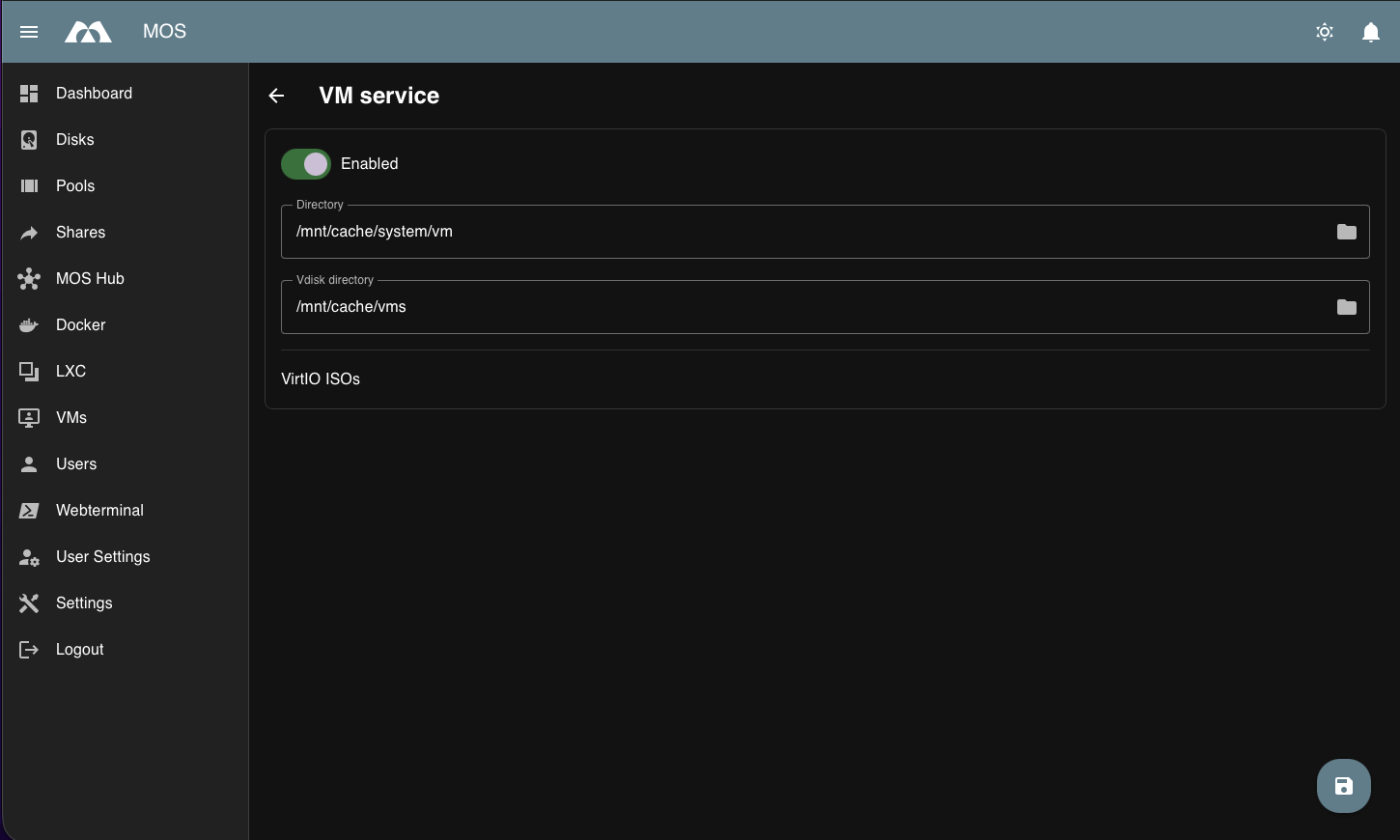Open the LXC container section
The height and width of the screenshot is (840, 1400).
pyautogui.click(x=70, y=371)
